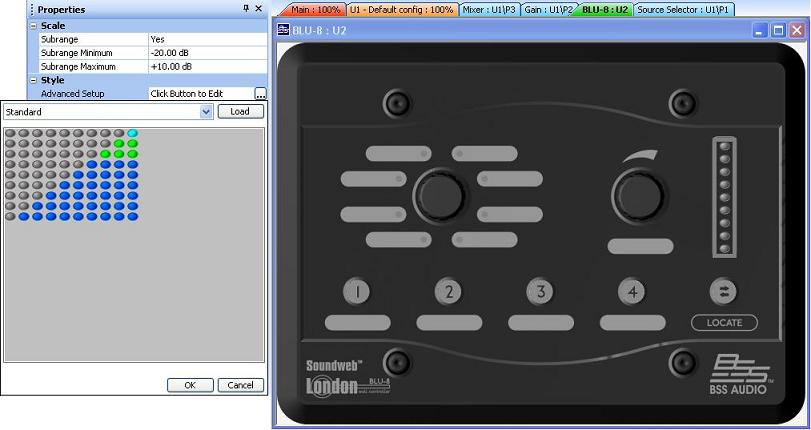This screenshot has width=811, height=430.
Task: Click the label strip under button 2
Action: point(449,323)
